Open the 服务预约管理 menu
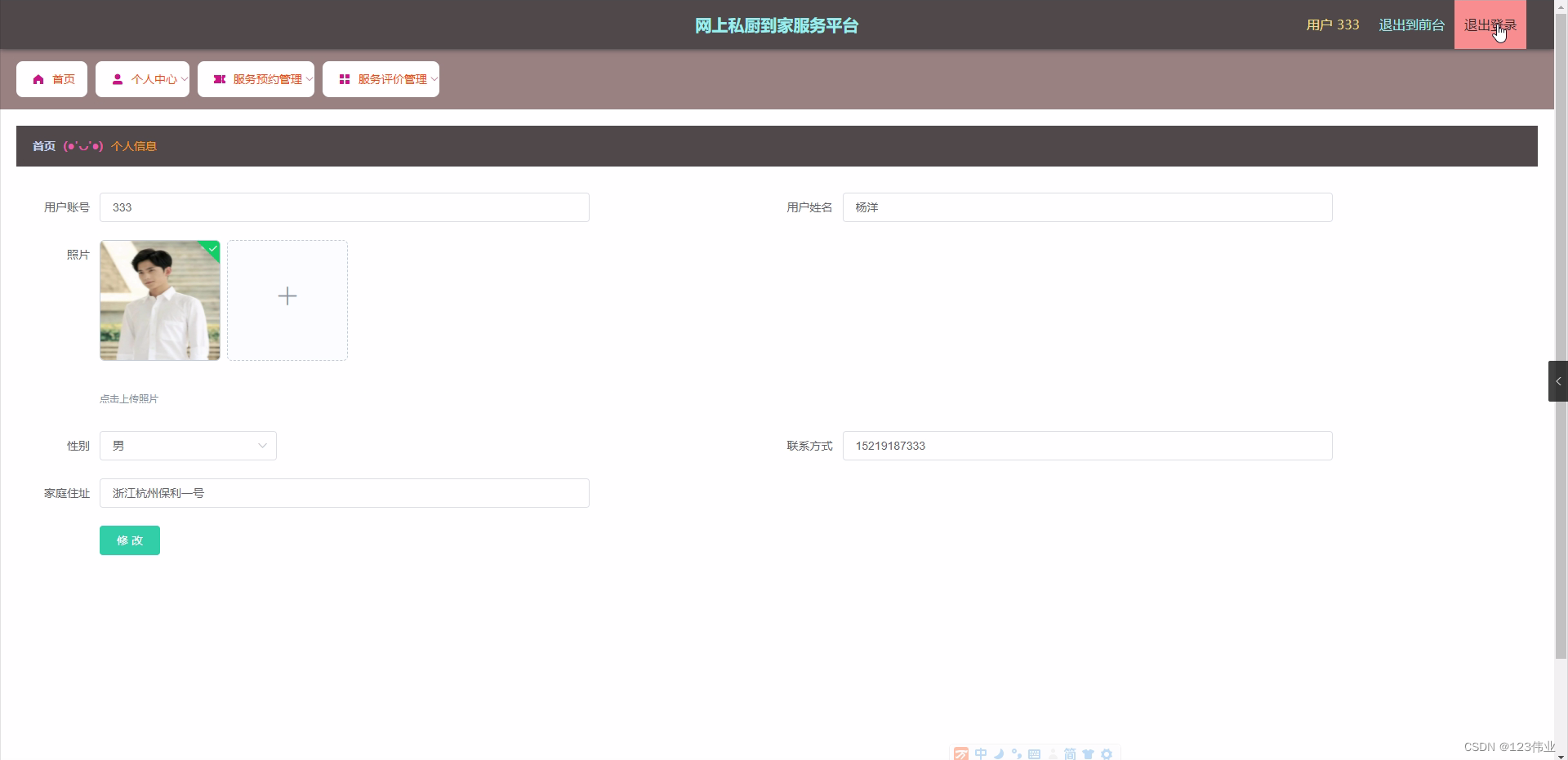This screenshot has height=760, width=1568. pyautogui.click(x=256, y=79)
